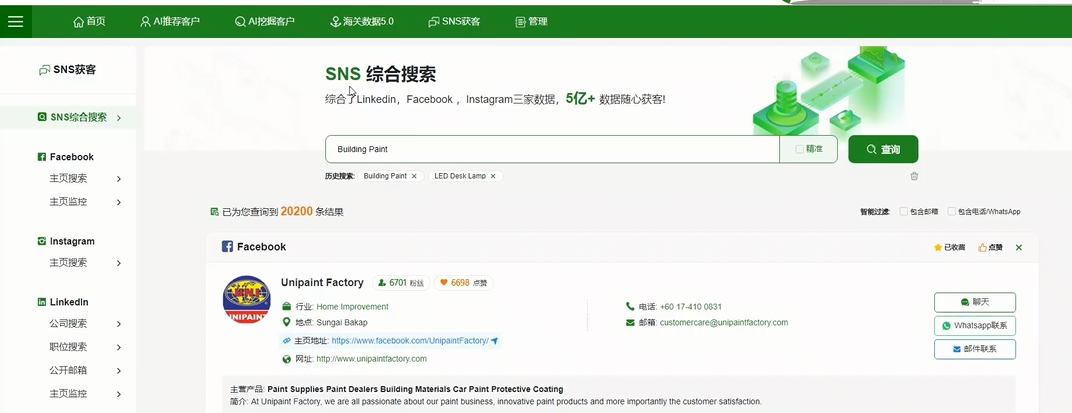This screenshot has height=413, width=1072.
Task: Click the Whatsapp联系 button
Action: tap(974, 326)
